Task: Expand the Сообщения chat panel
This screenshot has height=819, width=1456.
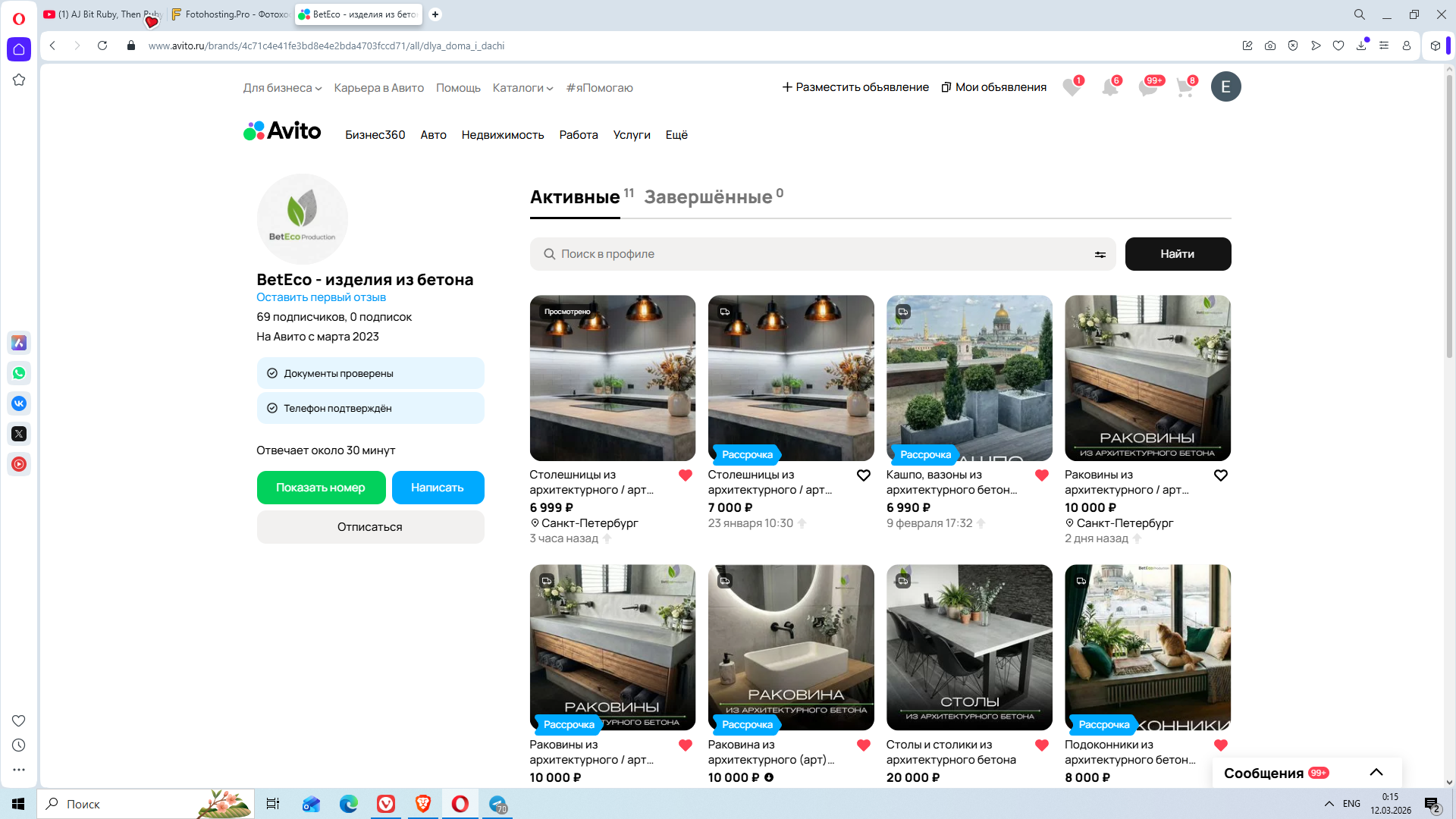Action: (x=1376, y=773)
